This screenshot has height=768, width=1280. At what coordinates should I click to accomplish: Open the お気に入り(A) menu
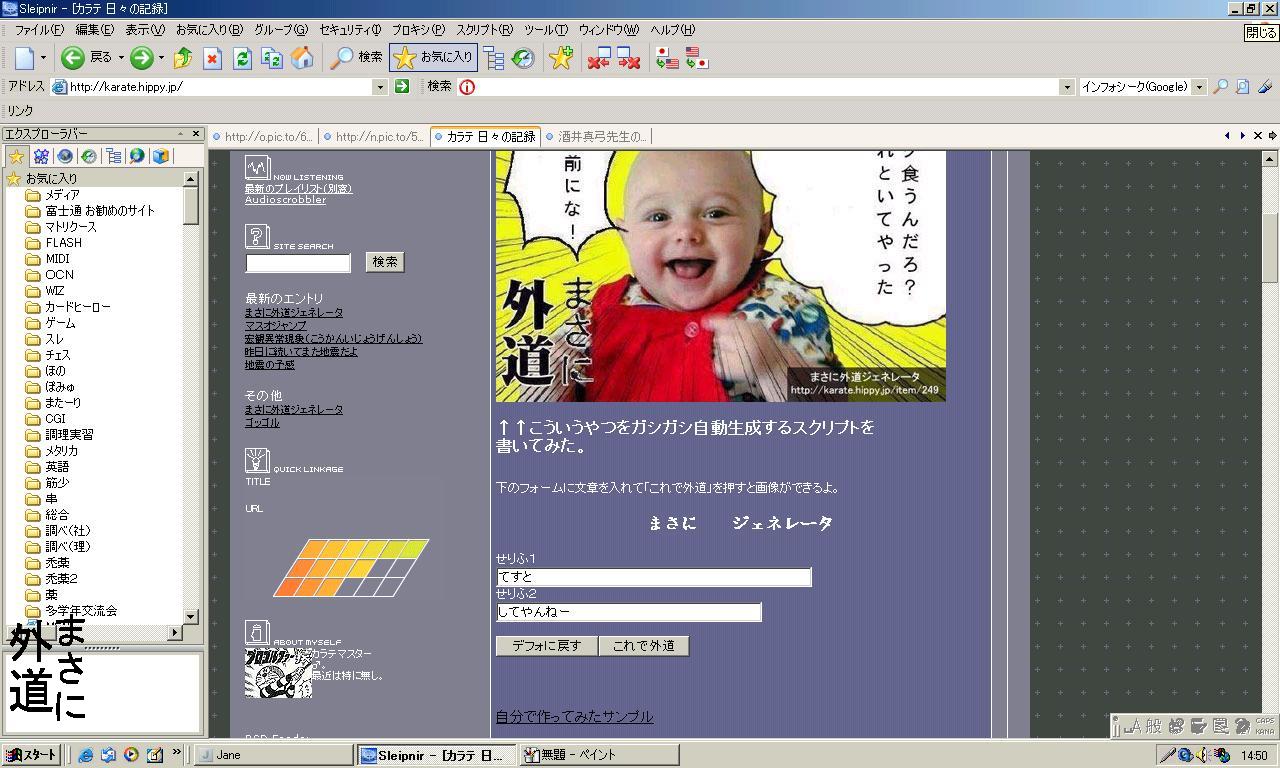209,30
